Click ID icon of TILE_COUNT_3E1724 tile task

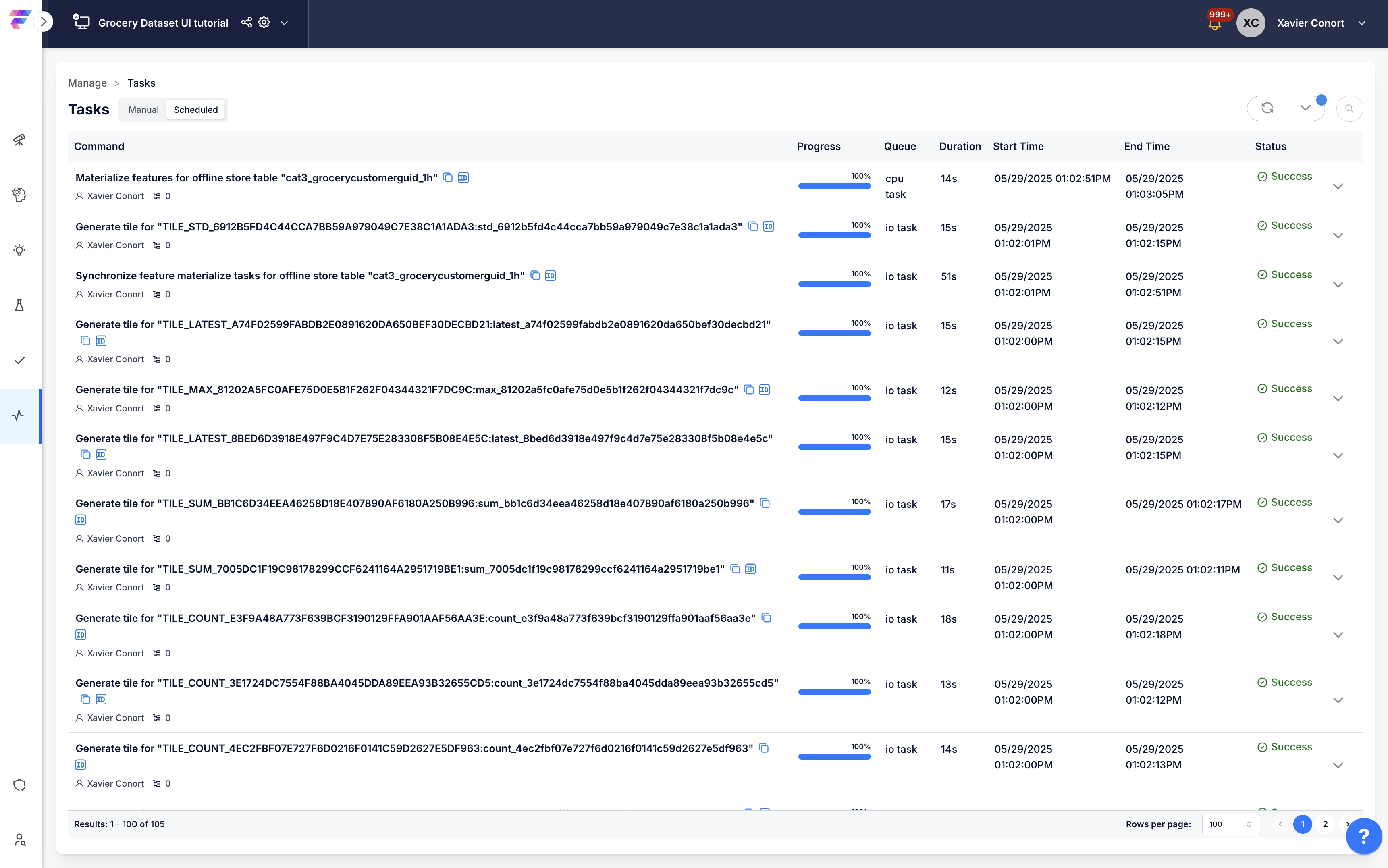click(101, 699)
